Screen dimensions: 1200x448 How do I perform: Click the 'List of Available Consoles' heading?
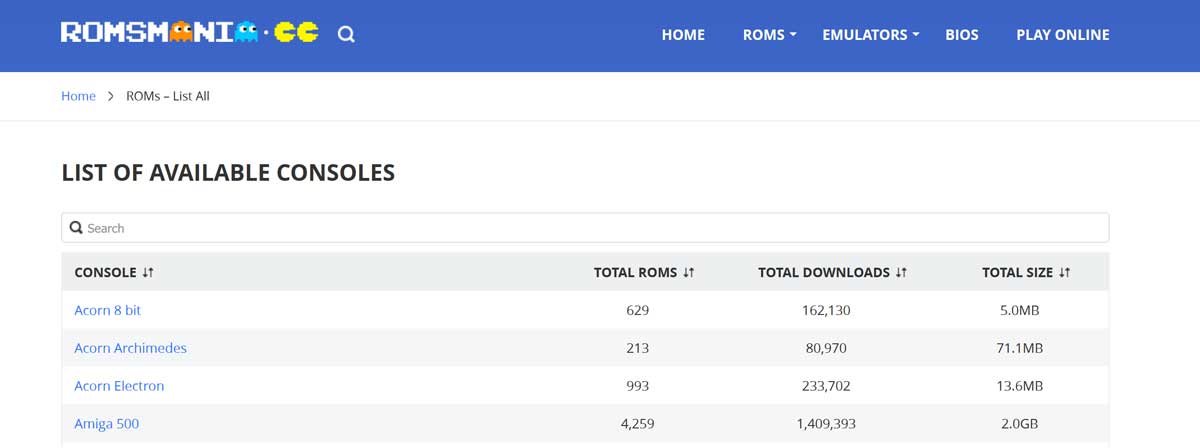[228, 172]
